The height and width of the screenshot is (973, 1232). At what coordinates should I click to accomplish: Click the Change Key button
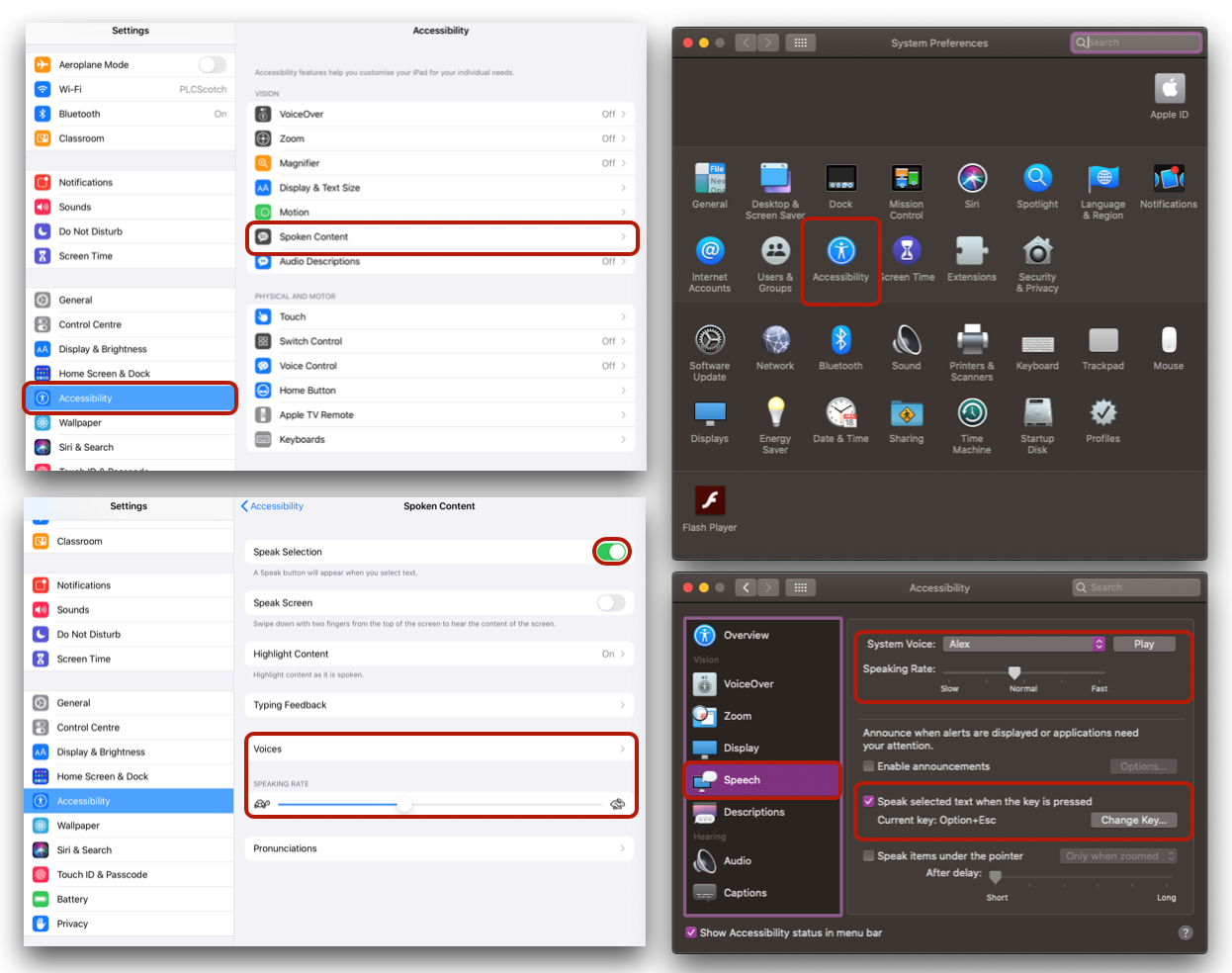pyautogui.click(x=1133, y=820)
